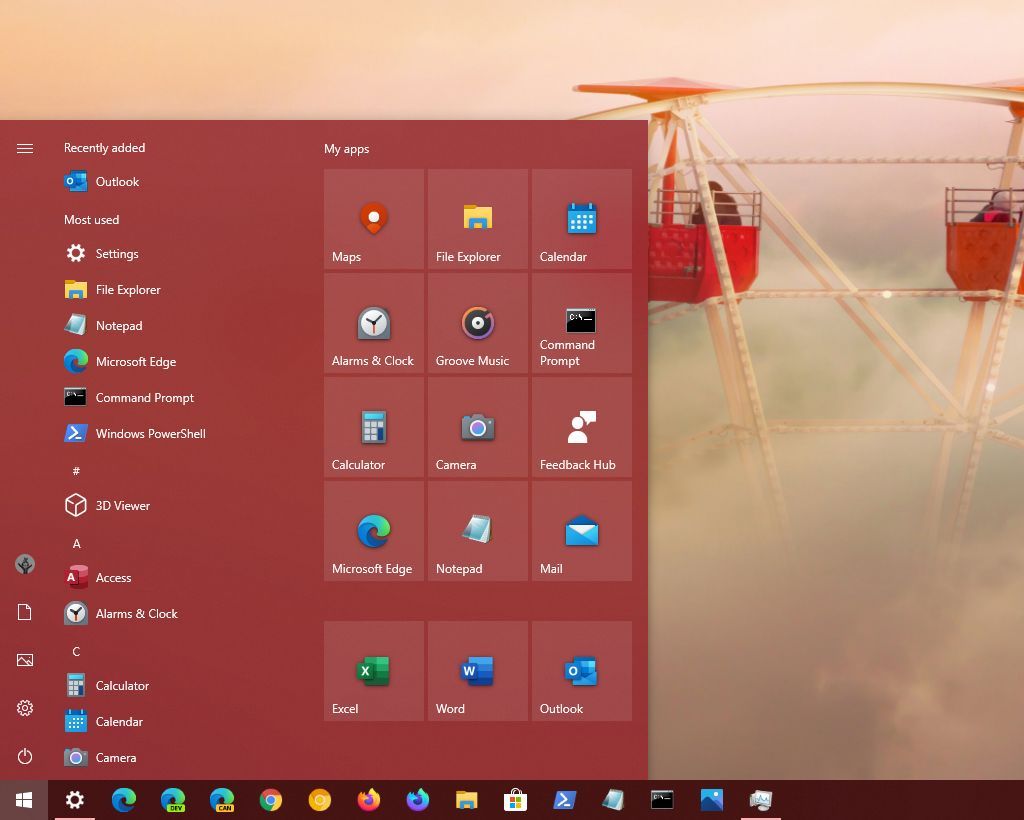This screenshot has width=1024, height=820.
Task: Open Excel from its tile
Action: (373, 670)
